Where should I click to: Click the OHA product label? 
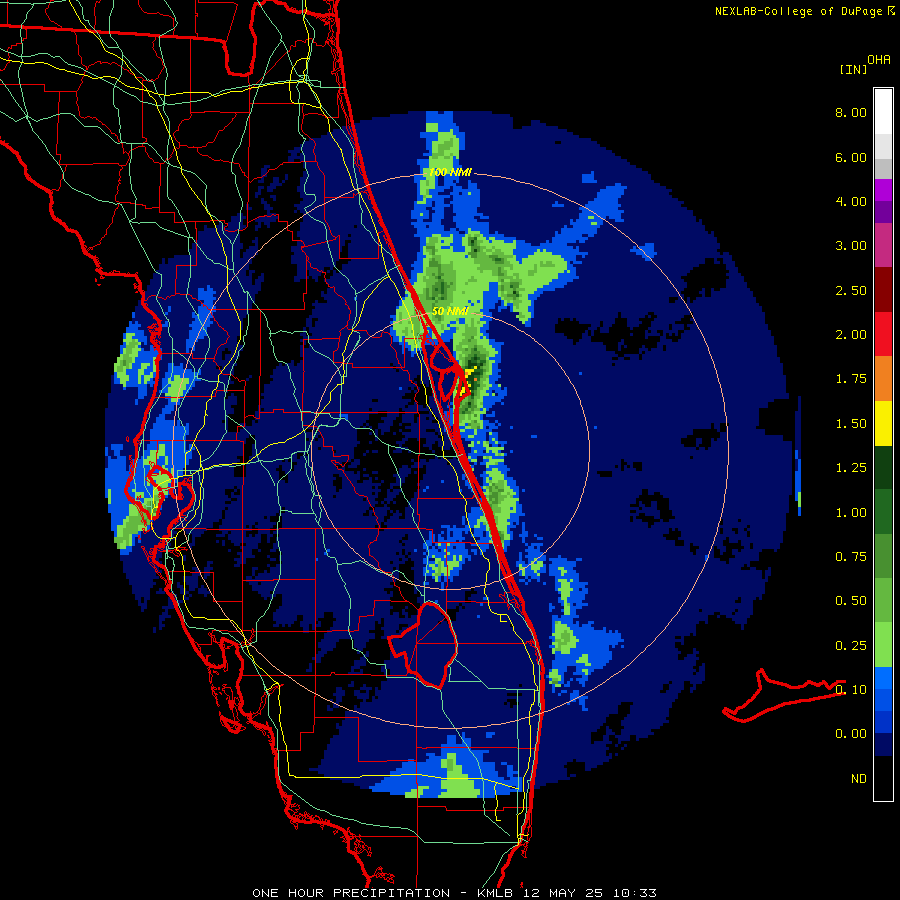click(x=879, y=60)
